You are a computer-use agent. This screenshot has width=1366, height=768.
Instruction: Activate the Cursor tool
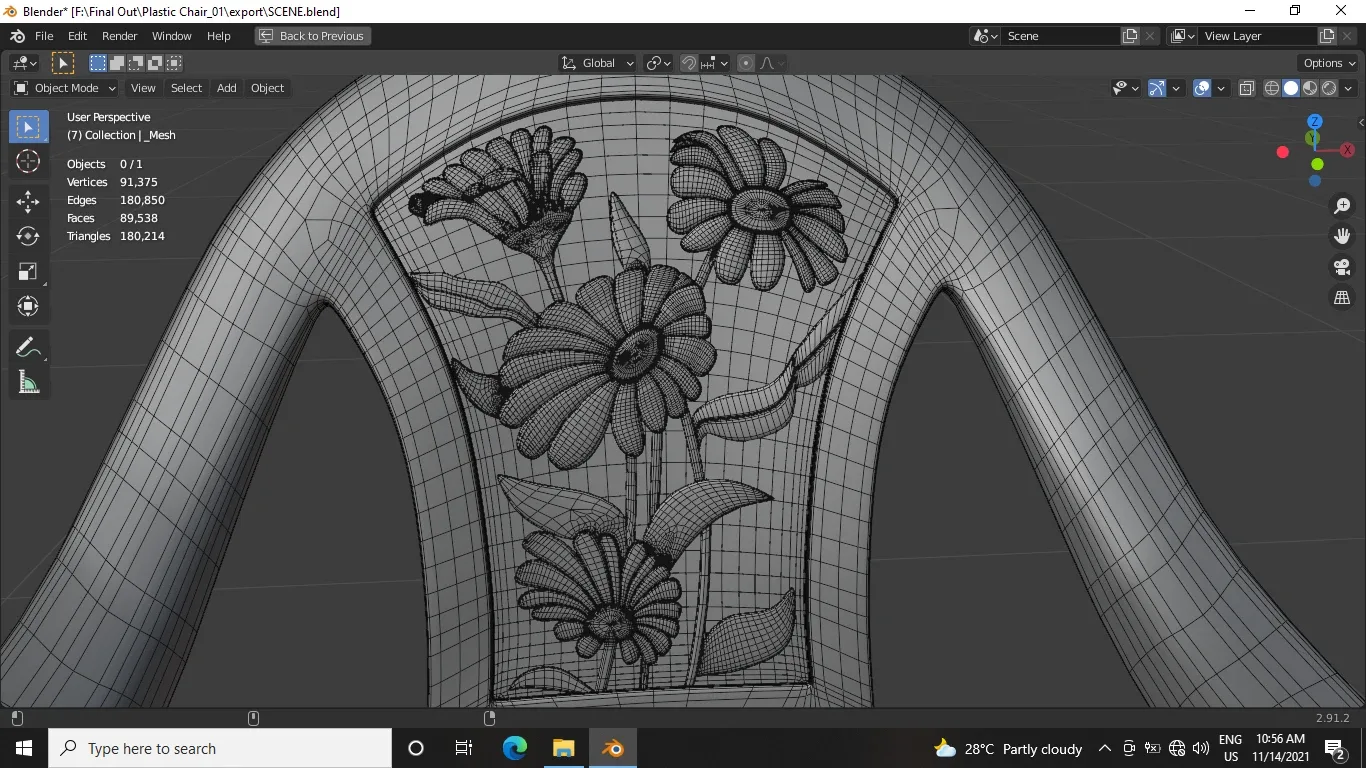(x=28, y=161)
